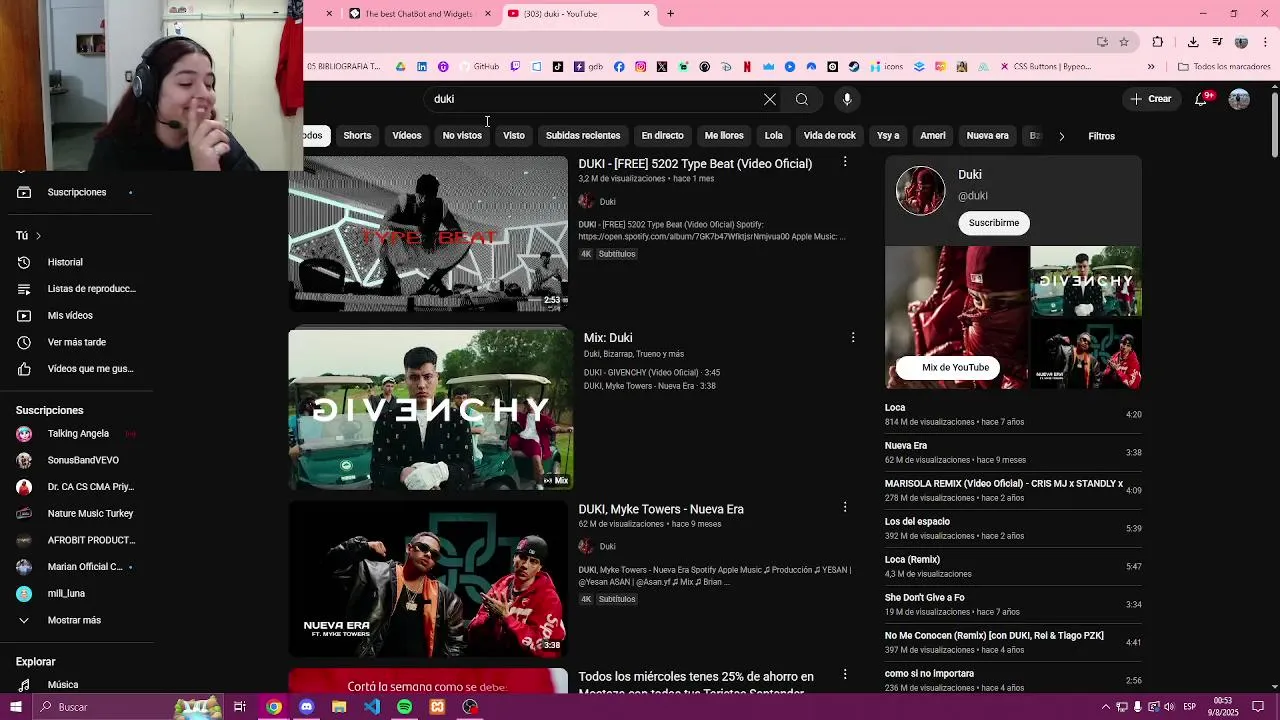Select the Subidas recientes filter chip
Viewport: 1280px width, 720px height.
(x=583, y=136)
